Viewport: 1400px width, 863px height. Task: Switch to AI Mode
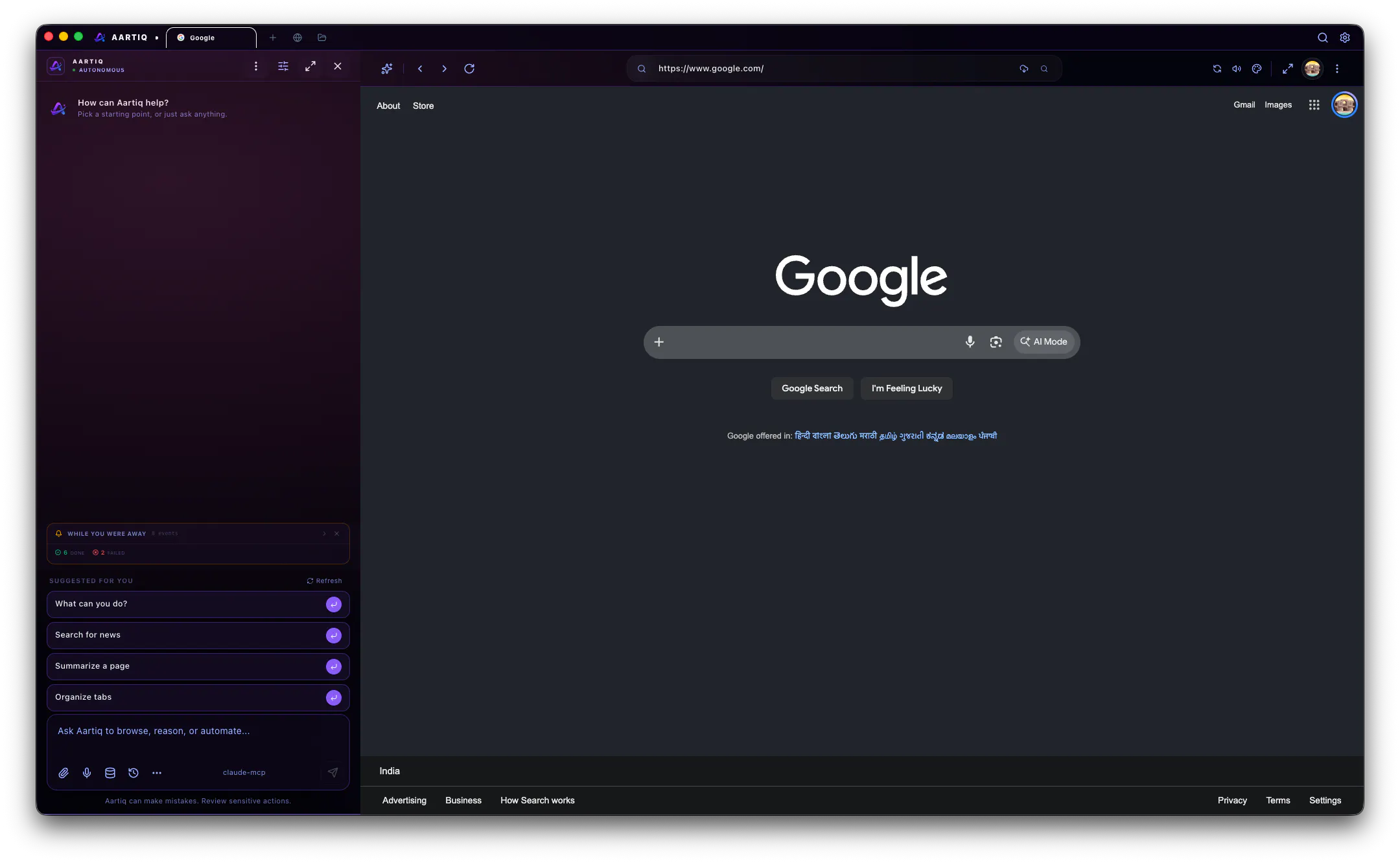1044,342
